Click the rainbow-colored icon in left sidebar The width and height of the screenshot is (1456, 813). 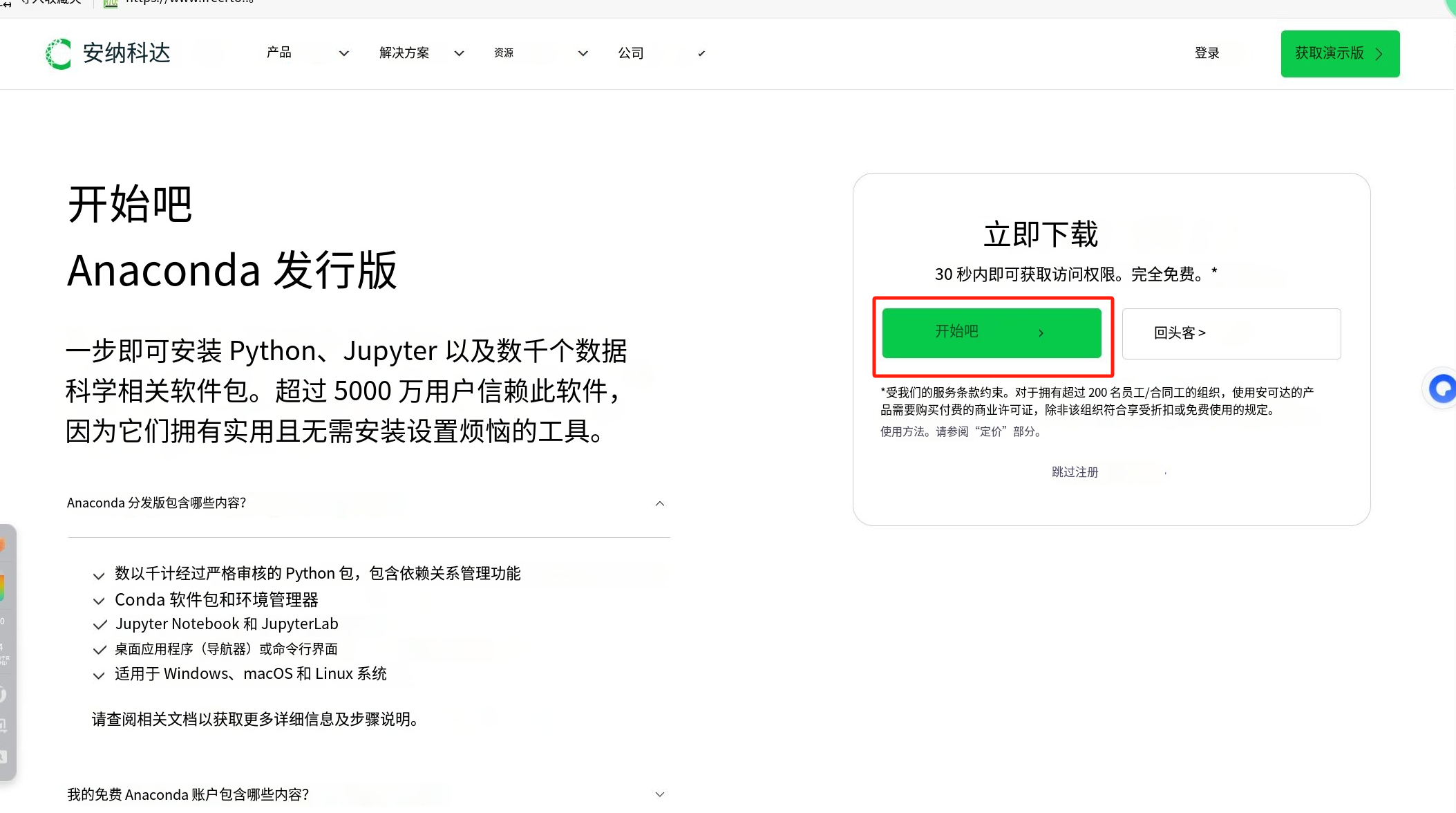click(x=3, y=587)
